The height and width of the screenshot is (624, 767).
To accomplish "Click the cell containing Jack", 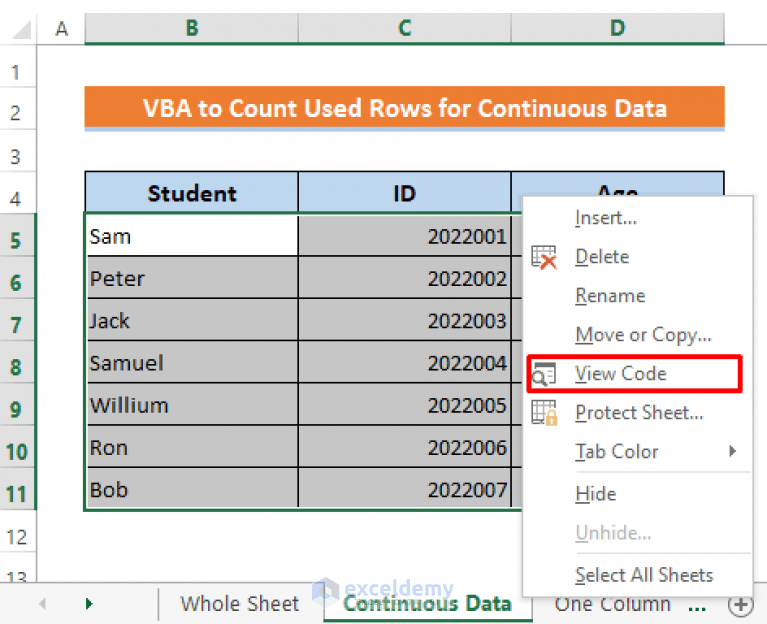I will click(x=192, y=320).
